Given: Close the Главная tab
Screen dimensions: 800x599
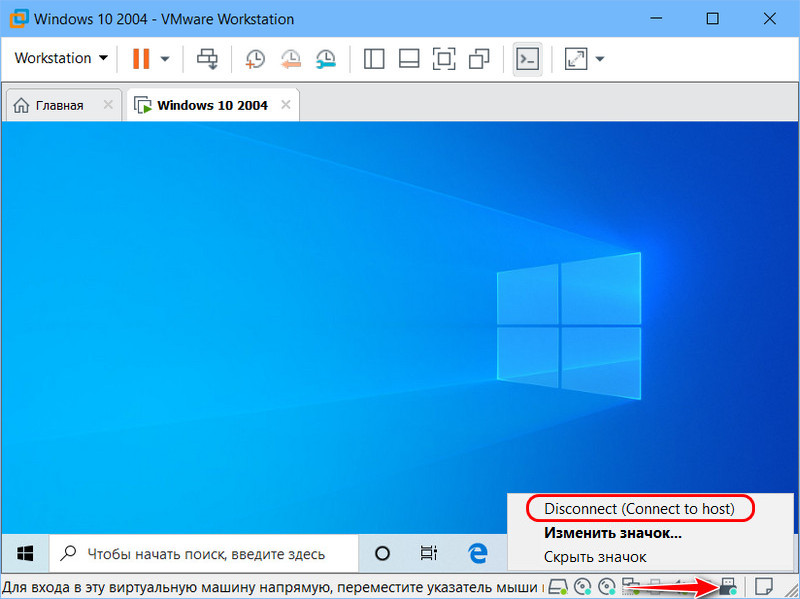Looking at the screenshot, I should coord(108,105).
